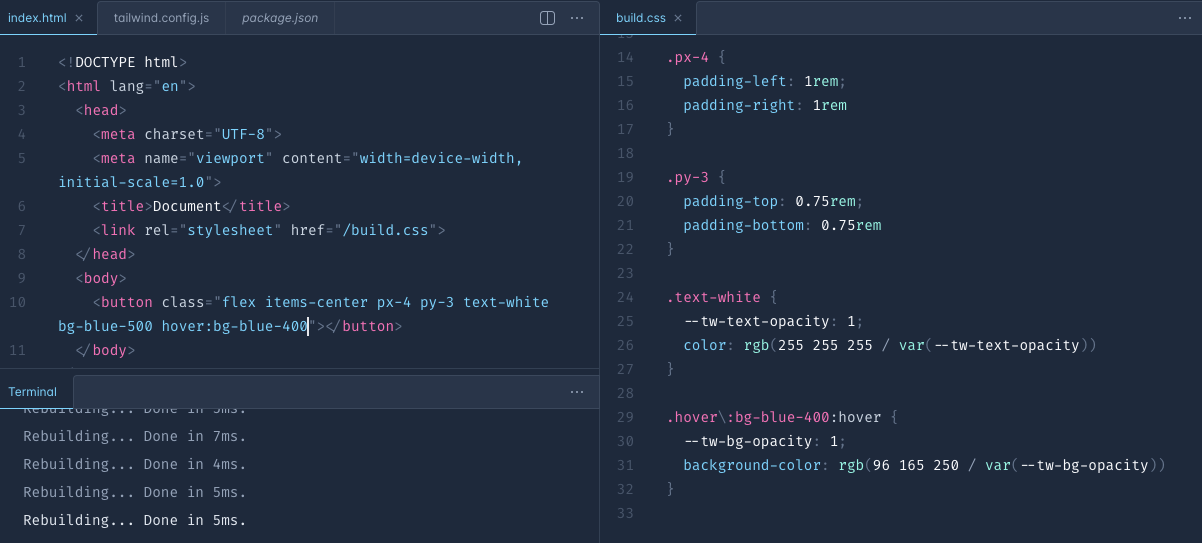Close the index.html tab
This screenshot has height=543, width=1202.
[x=79, y=18]
